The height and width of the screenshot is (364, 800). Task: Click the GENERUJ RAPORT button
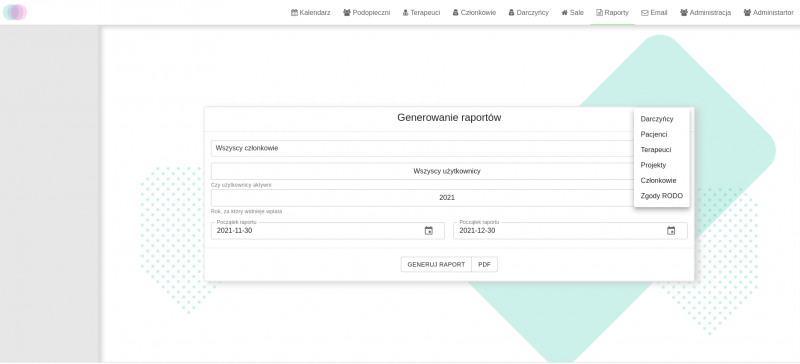(x=436, y=264)
